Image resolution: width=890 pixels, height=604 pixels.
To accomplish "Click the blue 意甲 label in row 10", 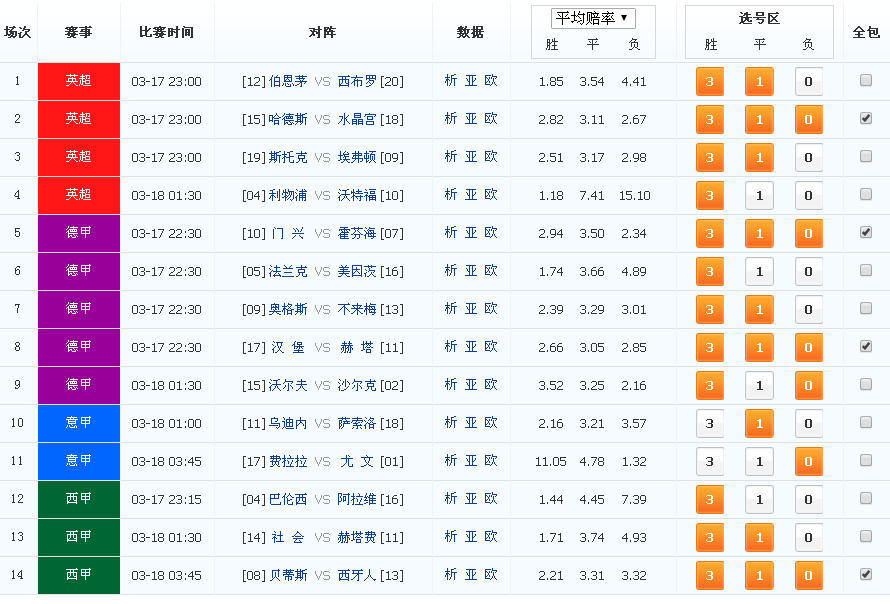I will pos(79,423).
